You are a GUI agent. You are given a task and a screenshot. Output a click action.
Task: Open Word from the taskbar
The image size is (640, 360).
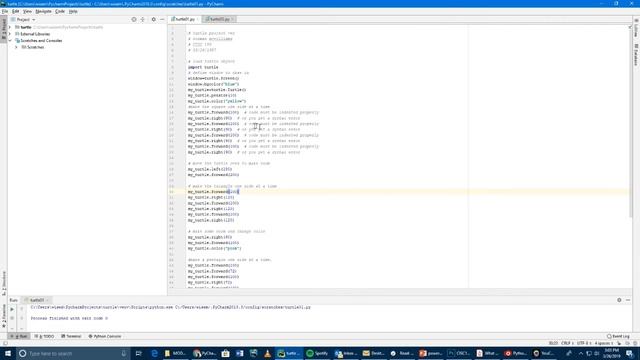coord(240,353)
